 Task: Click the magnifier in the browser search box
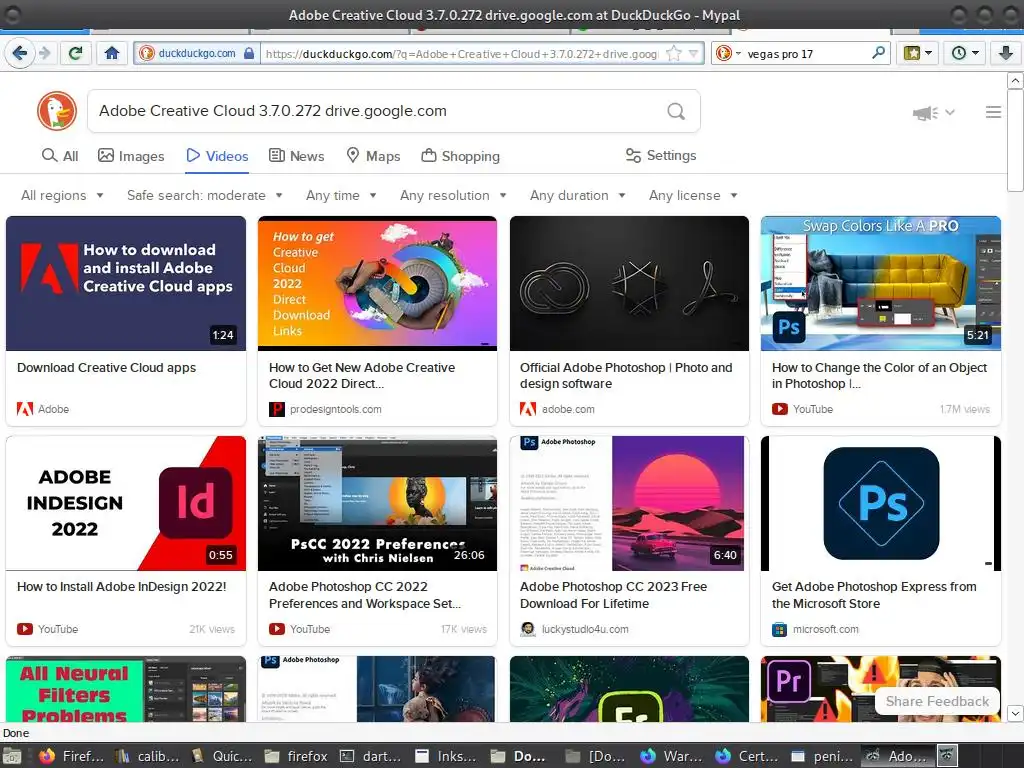(x=879, y=53)
